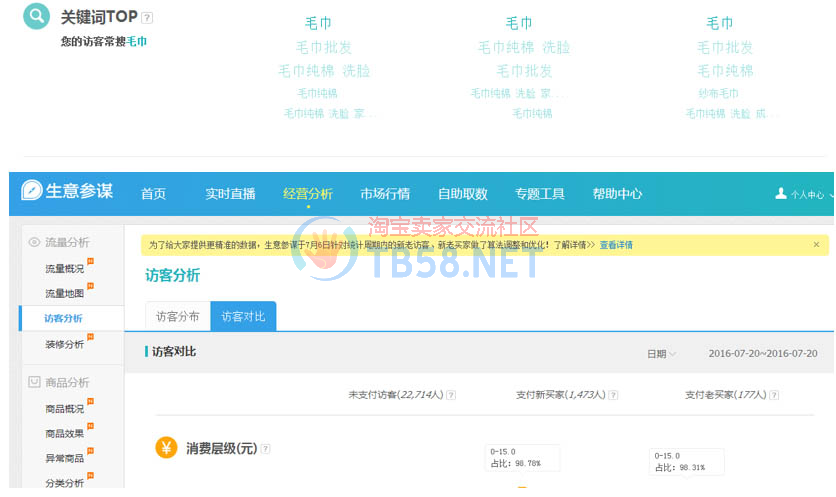Click the 0-15.0 占比 98.31% value box
This screenshot has width=836, height=497.
click(687, 462)
